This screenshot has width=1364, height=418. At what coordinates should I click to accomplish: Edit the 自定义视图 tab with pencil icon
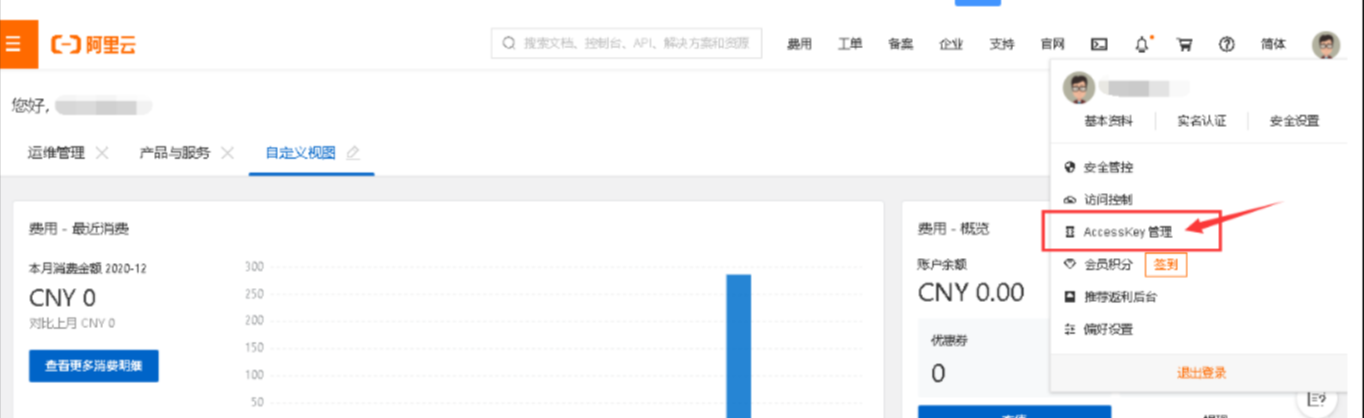352,153
